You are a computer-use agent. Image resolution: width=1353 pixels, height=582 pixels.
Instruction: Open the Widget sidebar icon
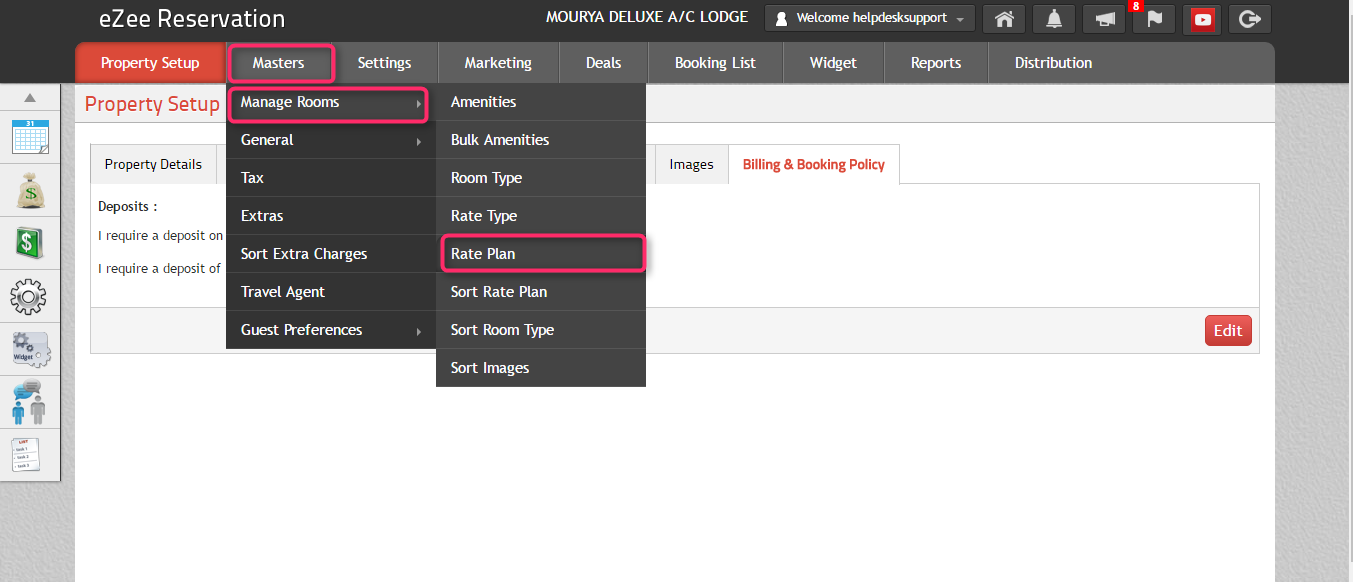pos(30,349)
